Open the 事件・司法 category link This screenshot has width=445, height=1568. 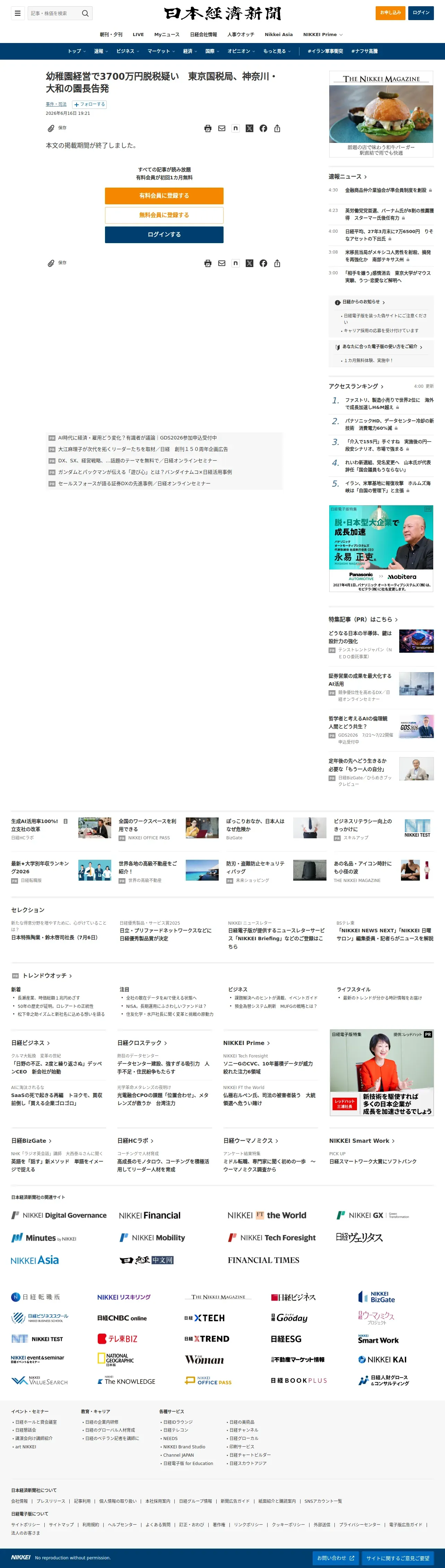click(56, 105)
